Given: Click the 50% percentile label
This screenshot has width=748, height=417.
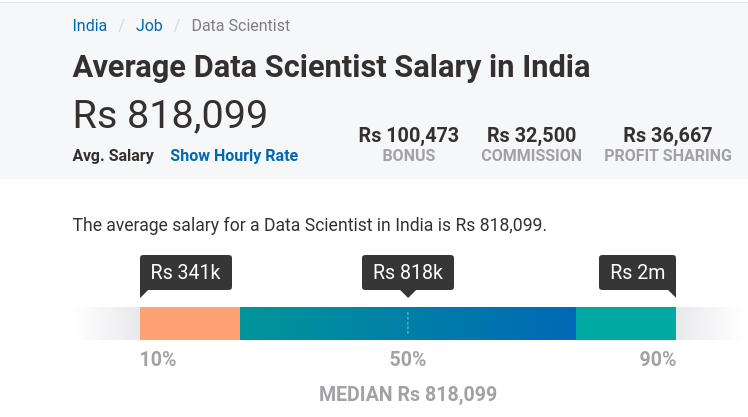Looking at the screenshot, I should [x=408, y=359].
